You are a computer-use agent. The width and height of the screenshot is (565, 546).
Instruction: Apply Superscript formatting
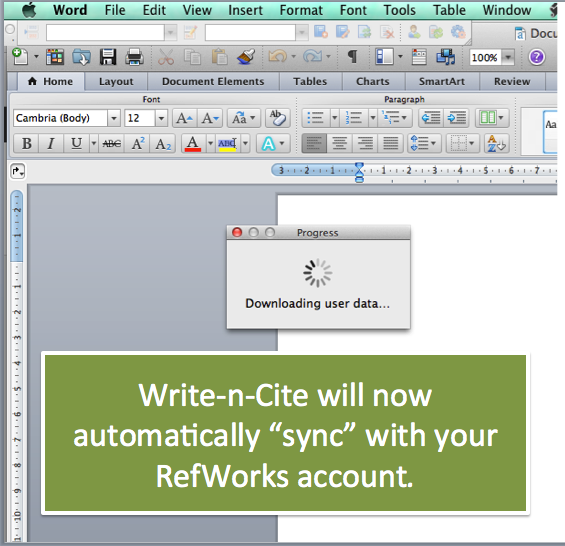(x=138, y=144)
